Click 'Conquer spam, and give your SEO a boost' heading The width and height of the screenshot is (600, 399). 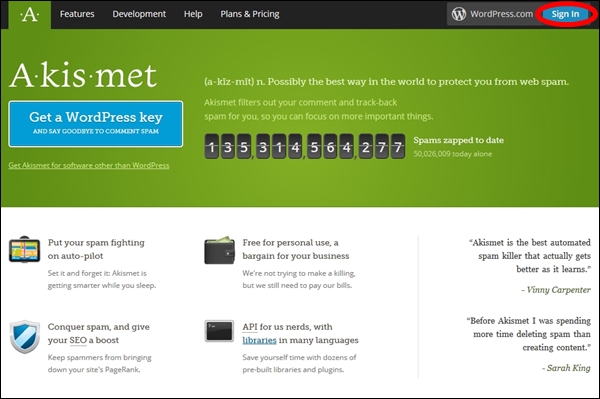[98, 333]
